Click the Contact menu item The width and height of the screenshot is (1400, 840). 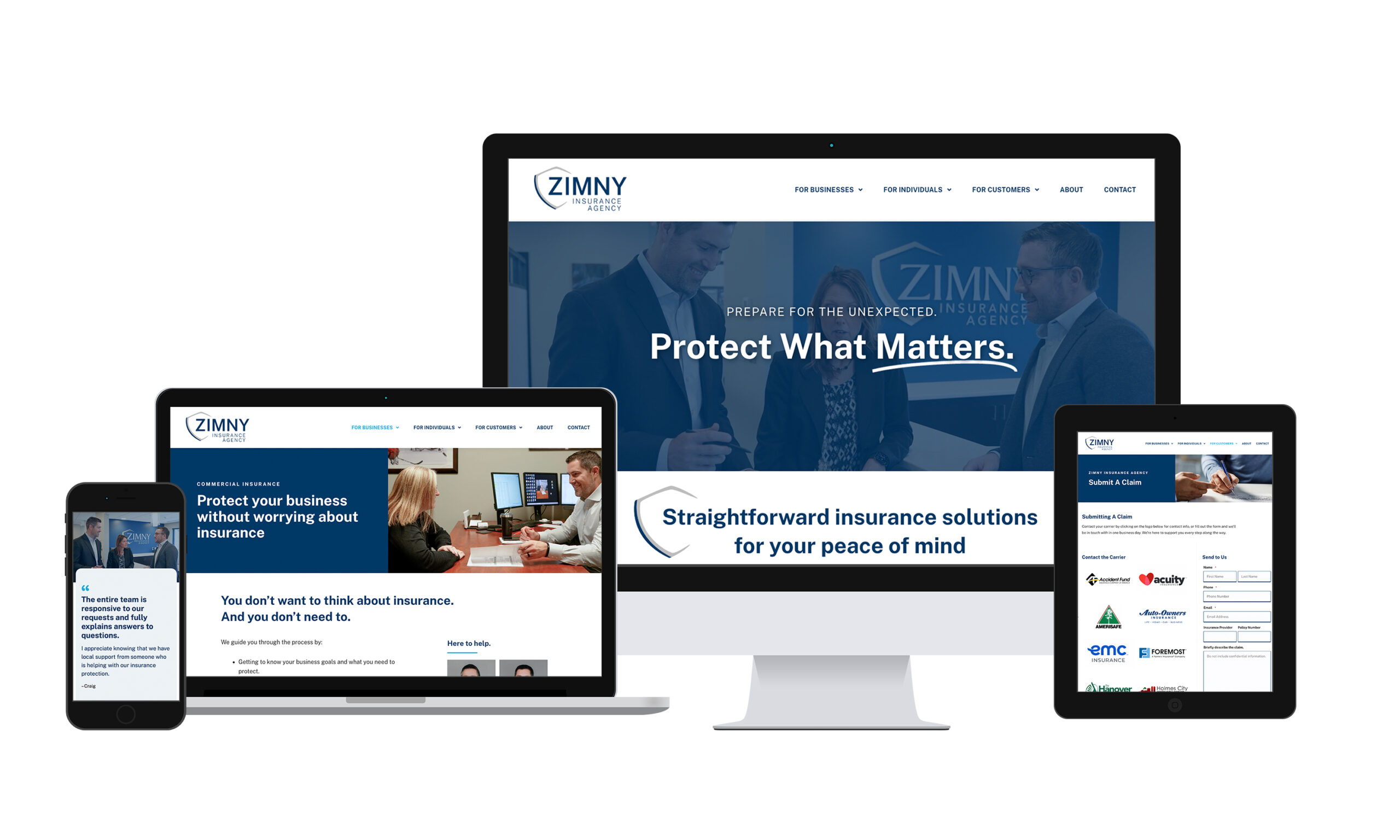click(1119, 189)
